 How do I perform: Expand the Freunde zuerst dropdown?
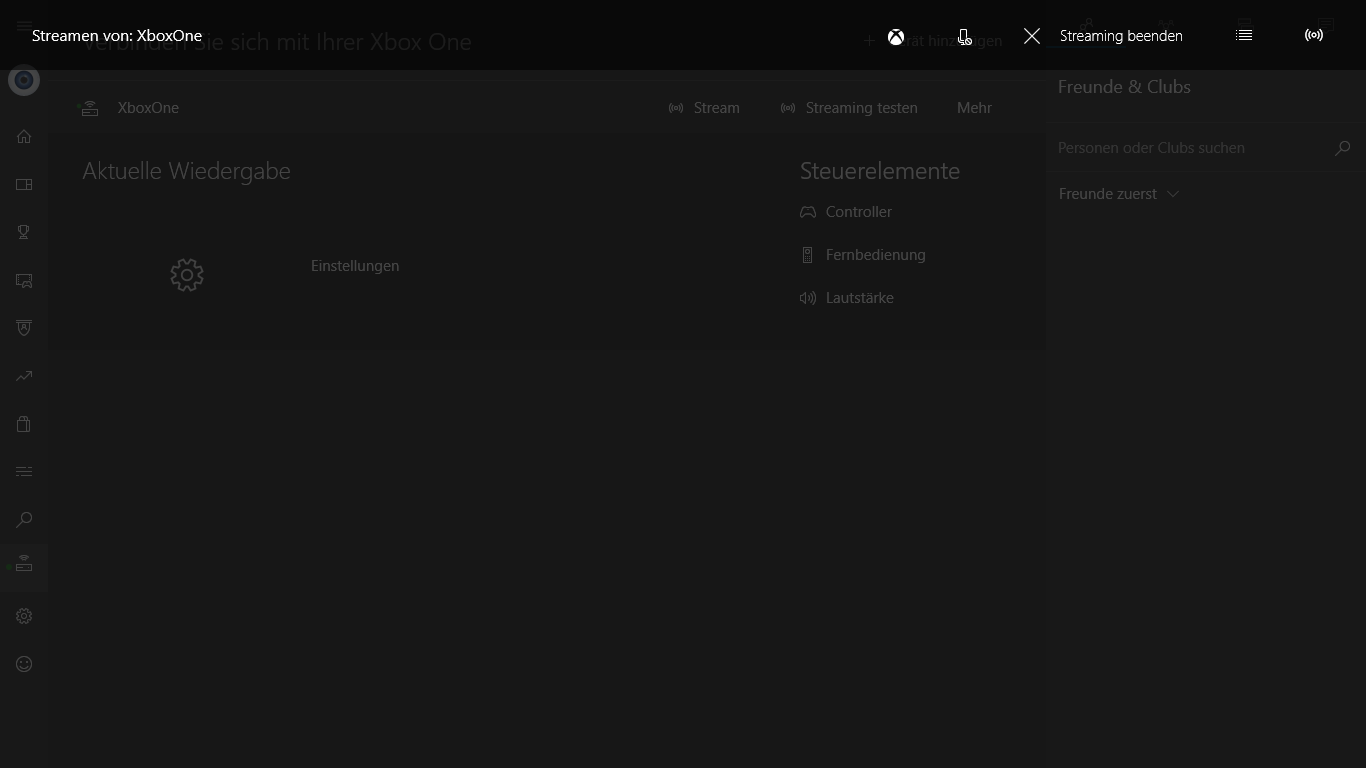click(x=1119, y=194)
